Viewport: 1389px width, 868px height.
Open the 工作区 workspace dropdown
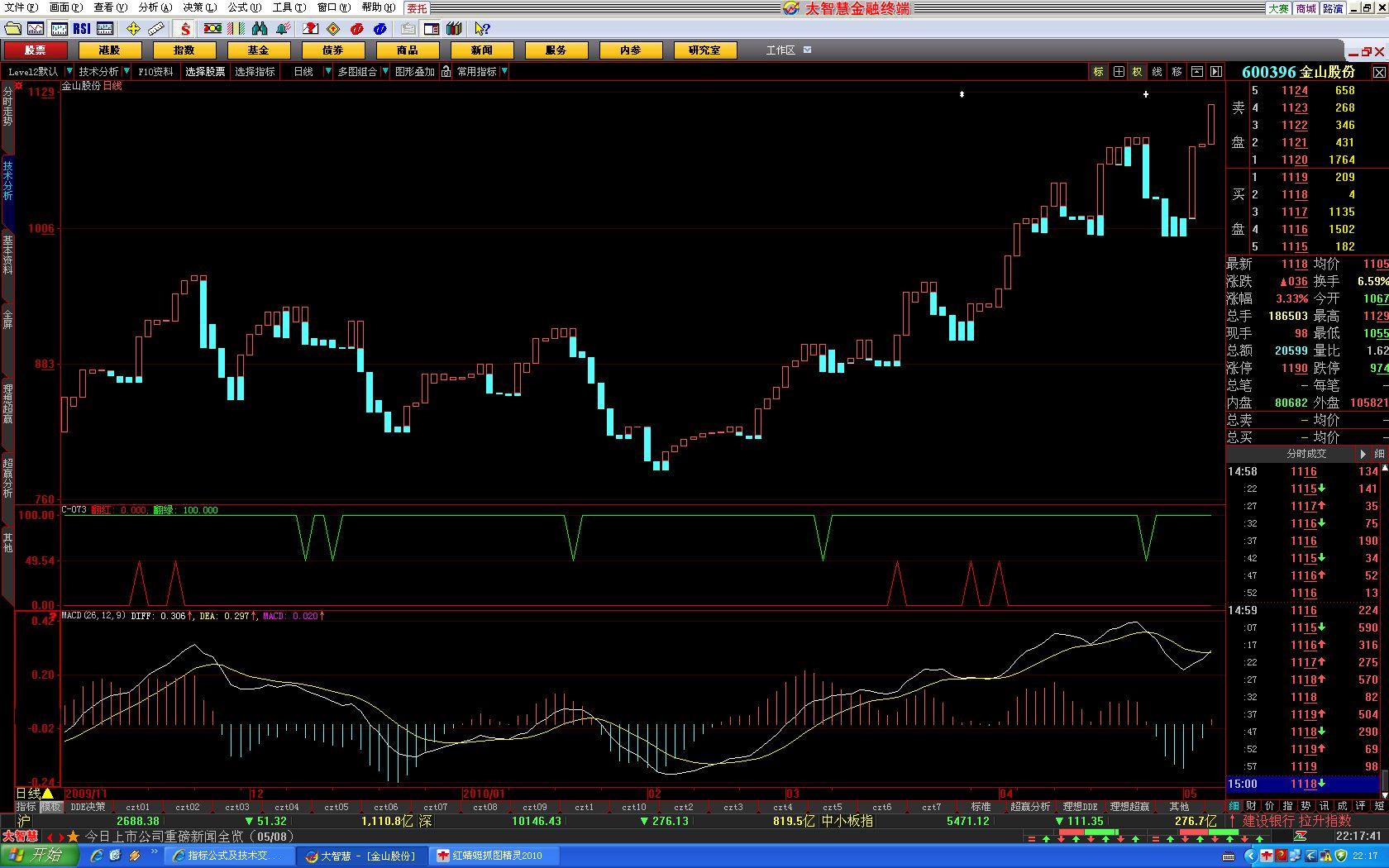[x=808, y=50]
